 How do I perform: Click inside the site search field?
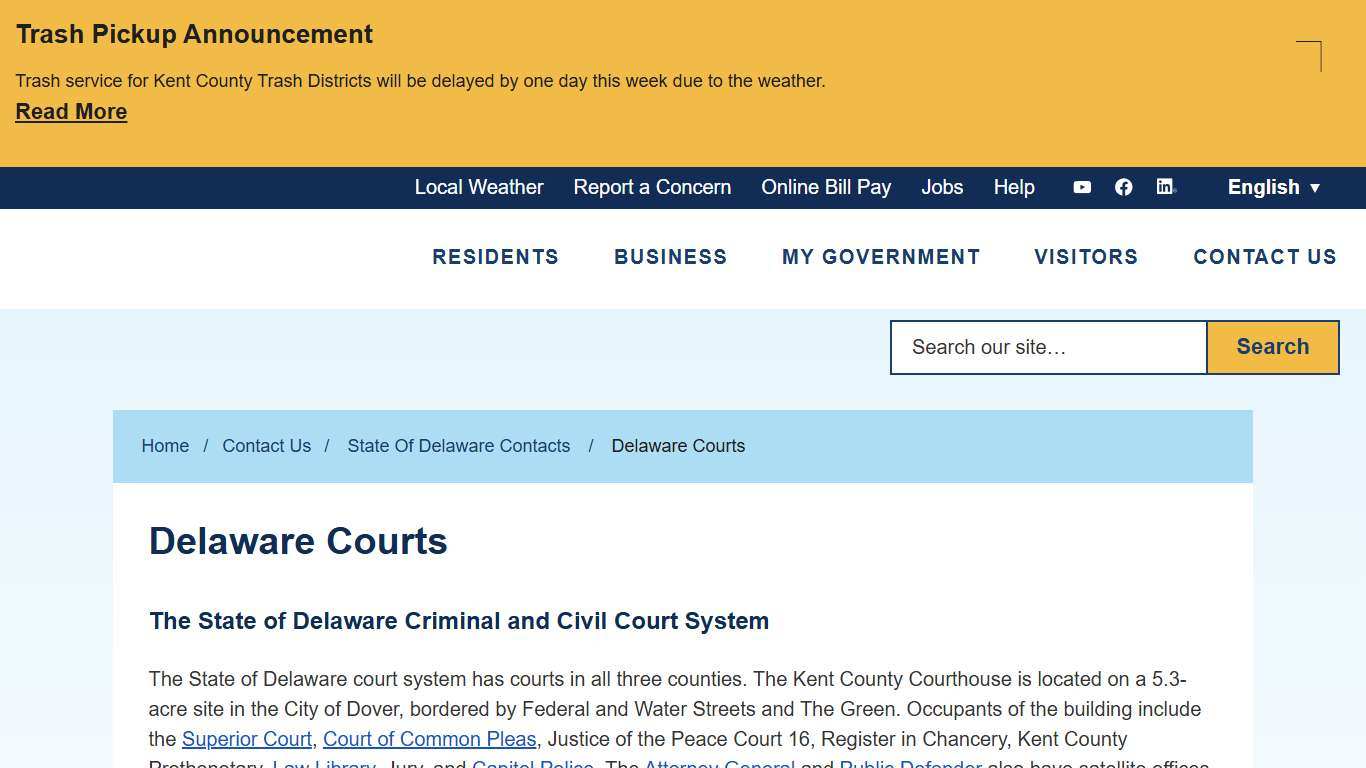point(1047,347)
